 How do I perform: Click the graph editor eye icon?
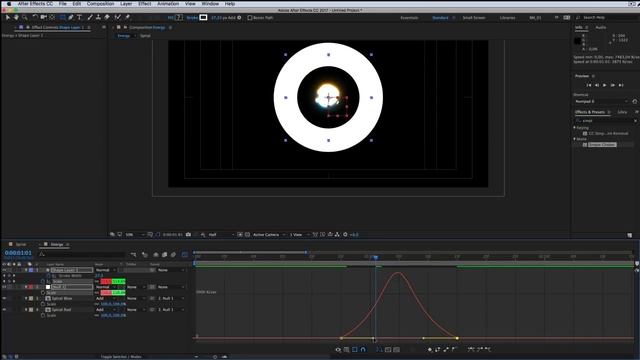[338, 350]
